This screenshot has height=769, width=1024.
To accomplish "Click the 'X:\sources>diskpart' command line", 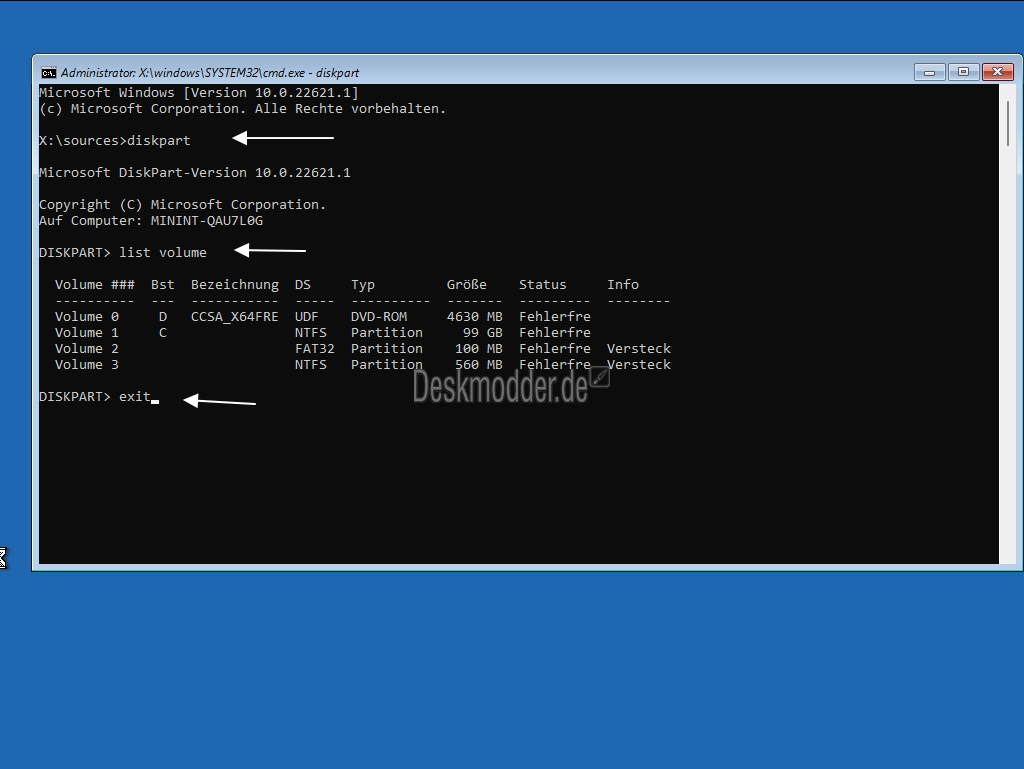I will pos(115,140).
